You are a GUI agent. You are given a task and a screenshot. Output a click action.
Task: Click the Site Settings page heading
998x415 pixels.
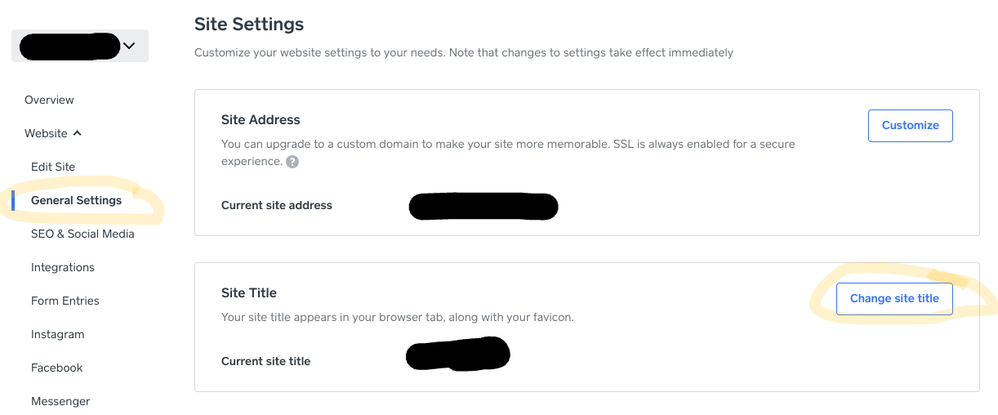pyautogui.click(x=249, y=23)
